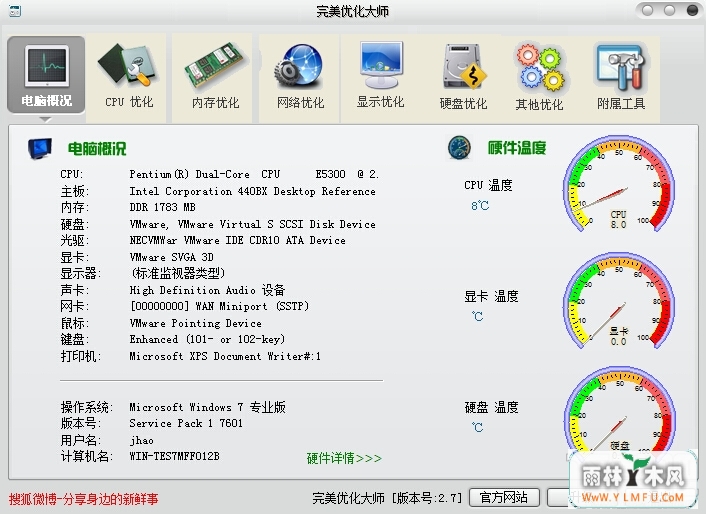Click the blue monitor icon beside 电脑概况 heading
The image size is (706, 514).
click(x=40, y=149)
